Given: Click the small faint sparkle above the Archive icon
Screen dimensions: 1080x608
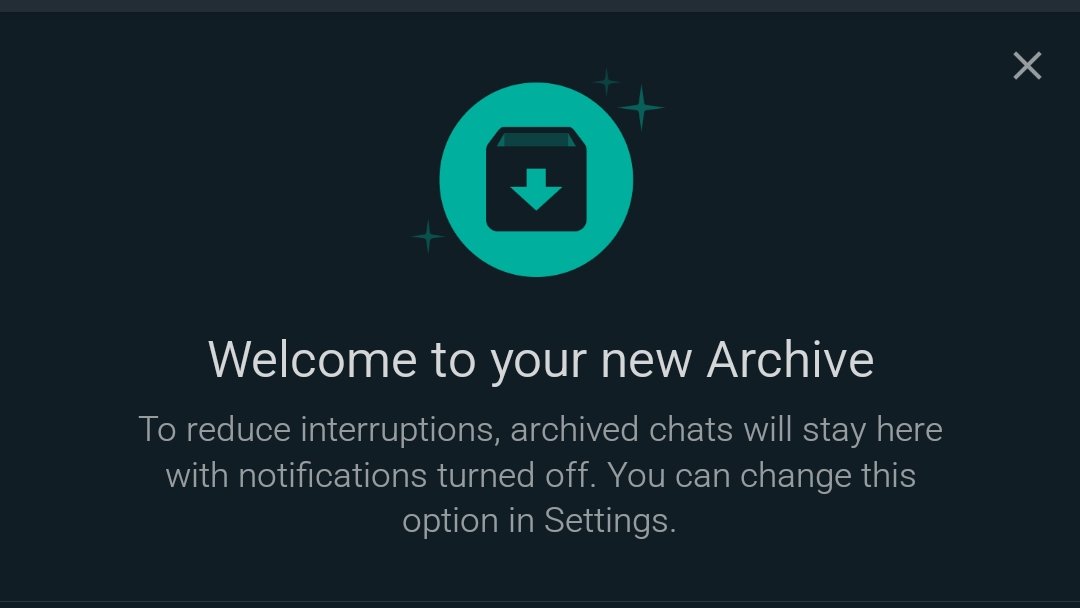Looking at the screenshot, I should (x=606, y=82).
